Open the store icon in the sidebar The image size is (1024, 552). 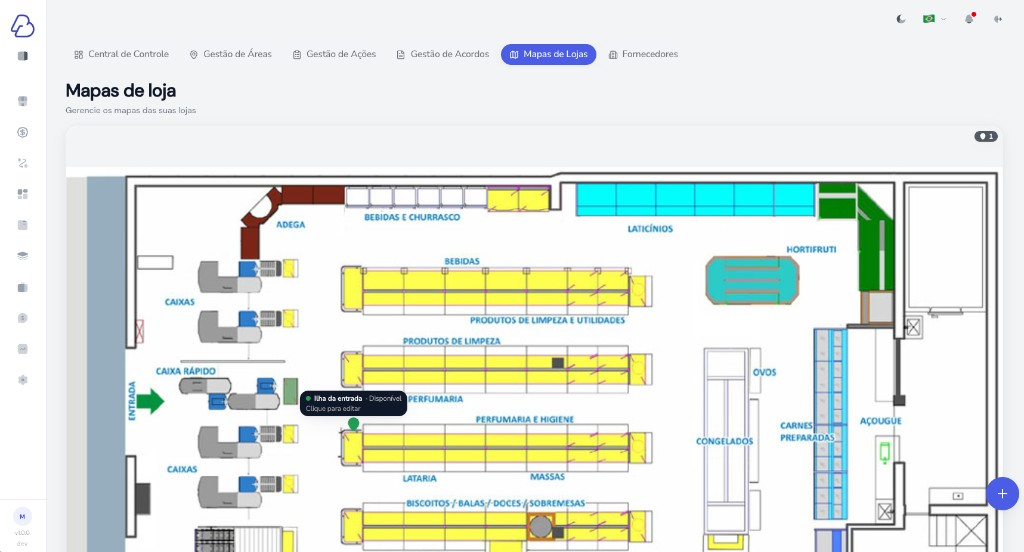[23, 101]
